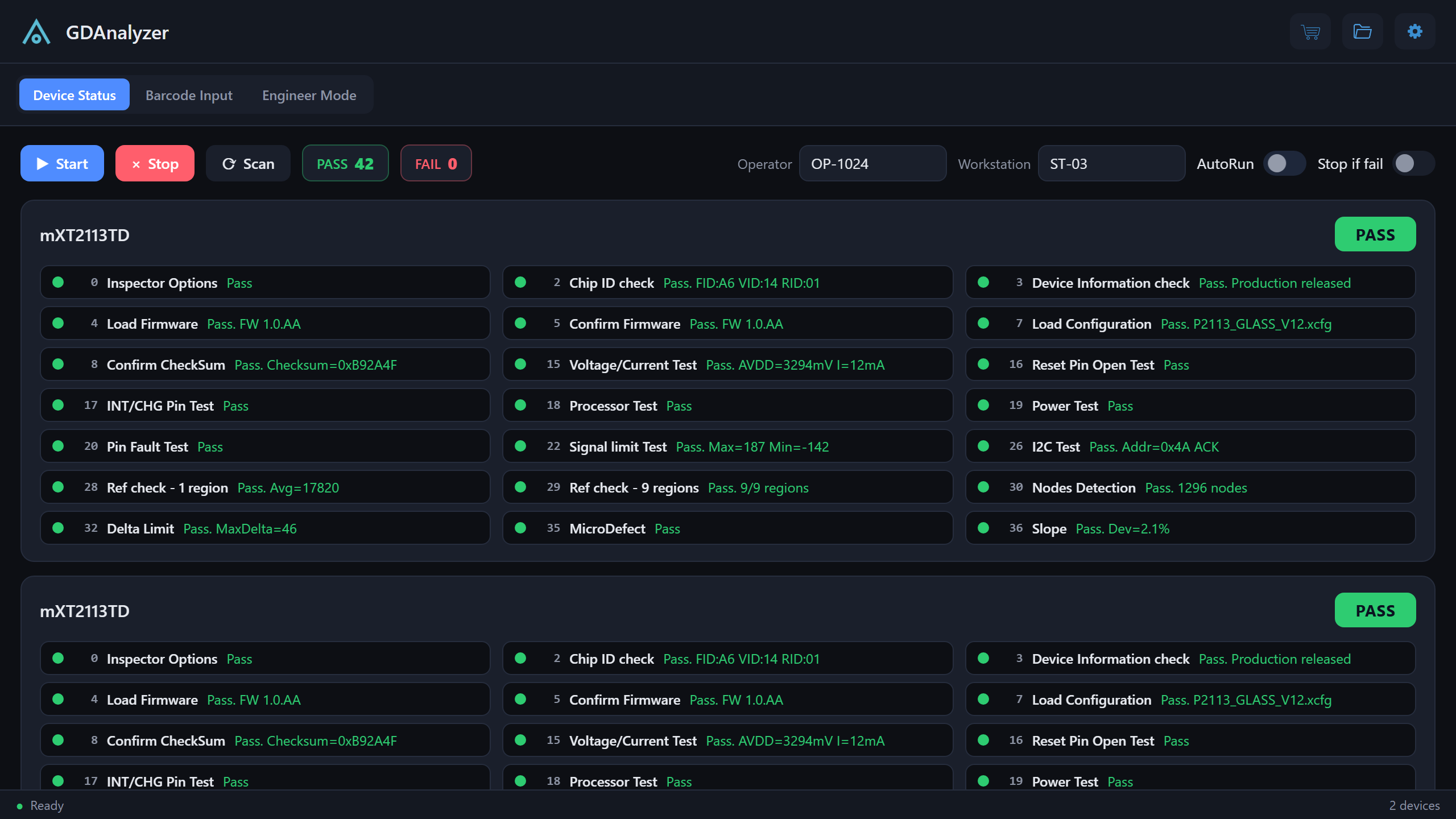The width and height of the screenshot is (1456, 819).
Task: Open the folder icon button
Action: (1363, 31)
